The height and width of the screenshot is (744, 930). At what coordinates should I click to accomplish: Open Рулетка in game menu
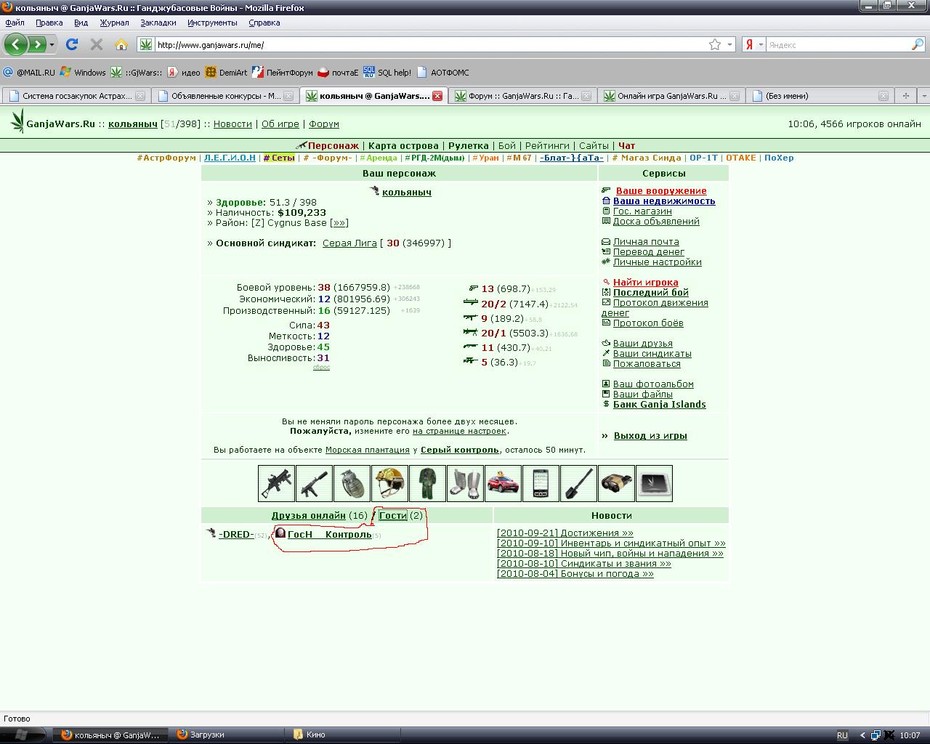[x=468, y=145]
